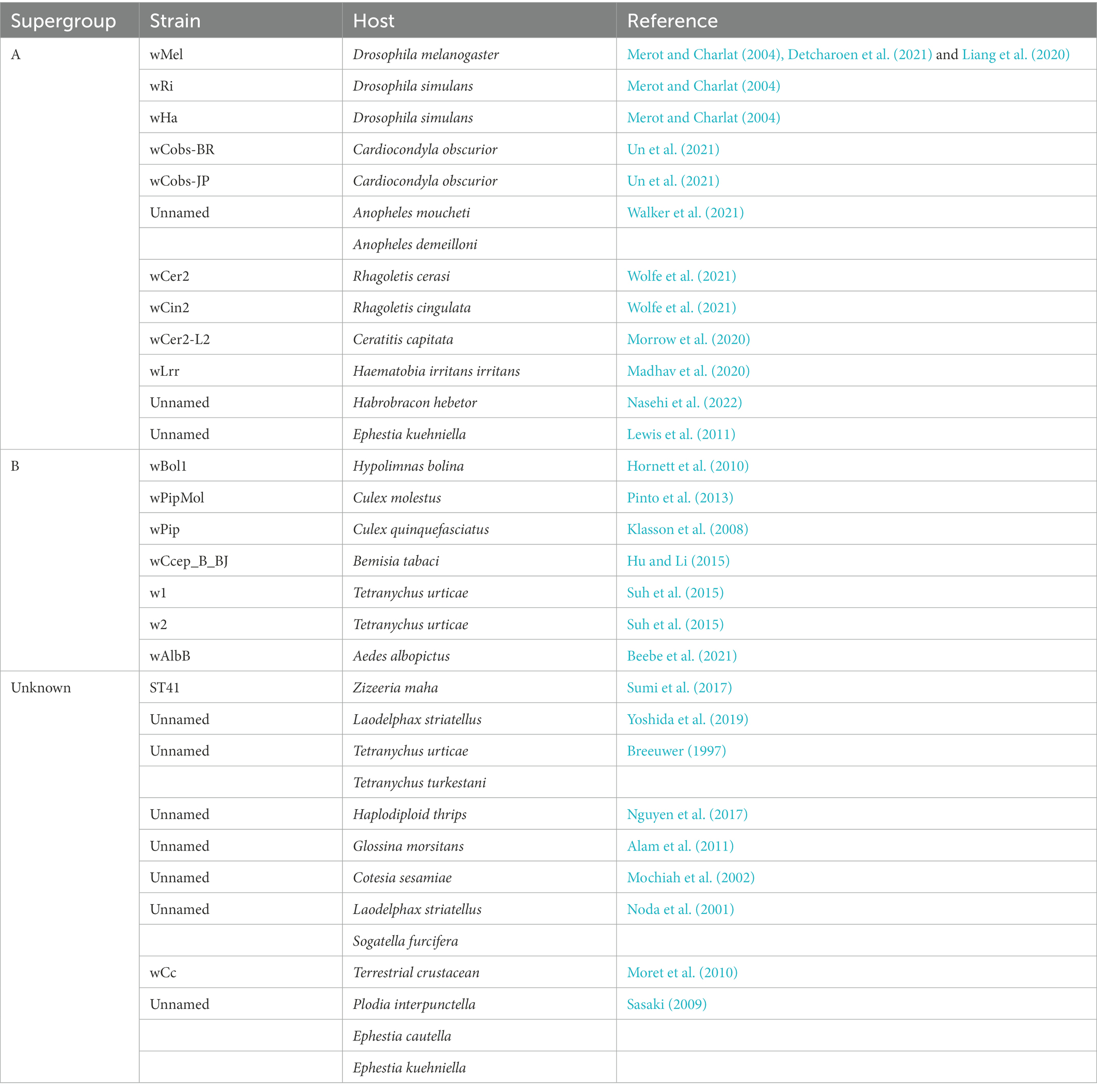Select the wMel strain cell
This screenshot has height=1092, width=1097.
(241, 54)
